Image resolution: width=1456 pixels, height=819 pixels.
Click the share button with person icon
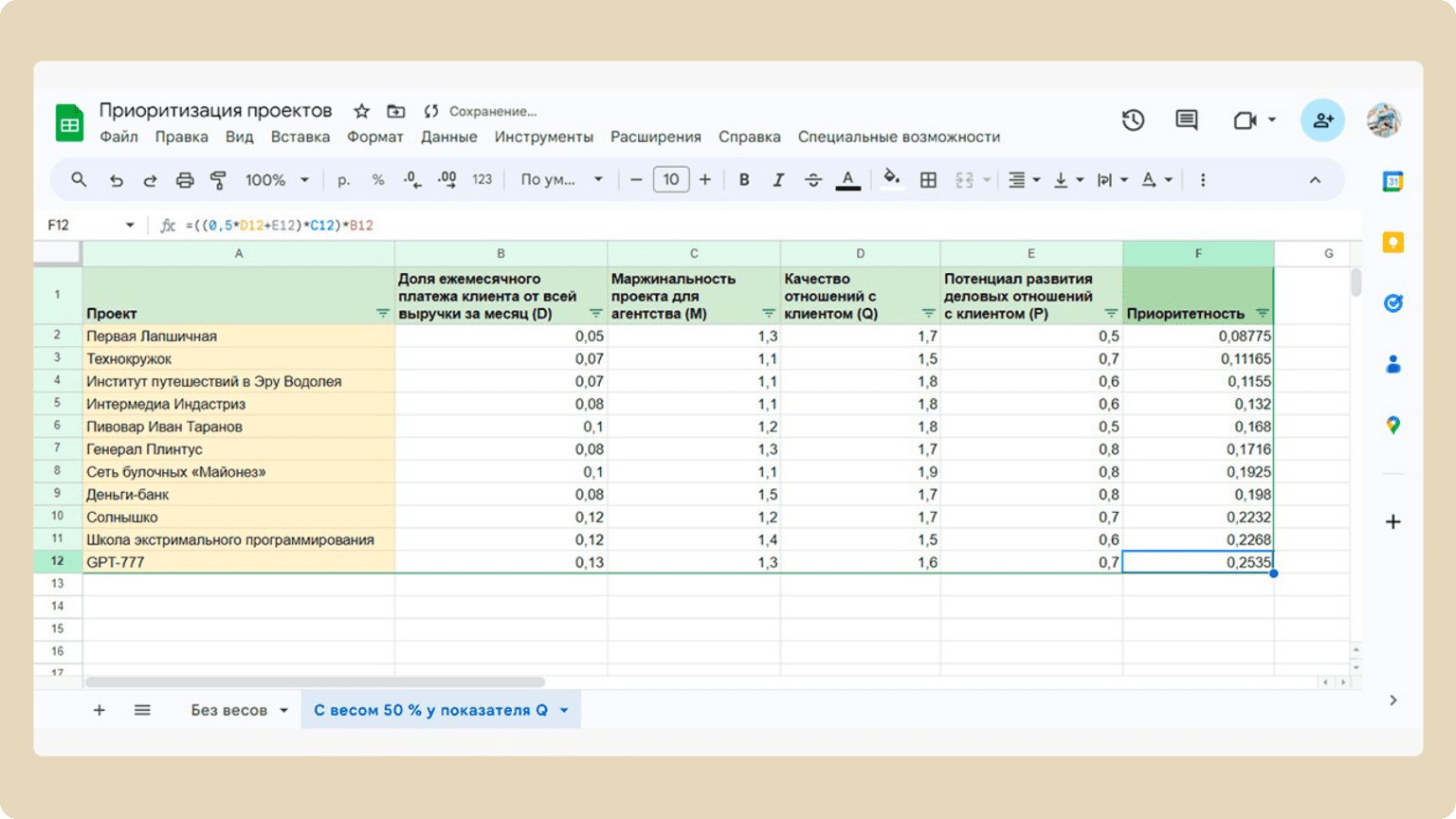tap(1322, 120)
